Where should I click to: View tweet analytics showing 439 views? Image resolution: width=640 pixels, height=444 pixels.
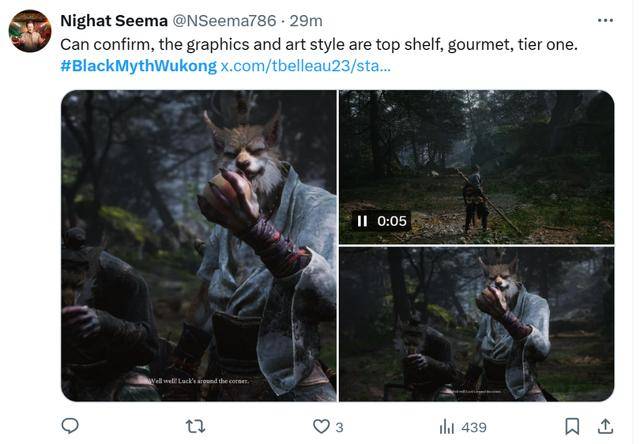point(462,427)
